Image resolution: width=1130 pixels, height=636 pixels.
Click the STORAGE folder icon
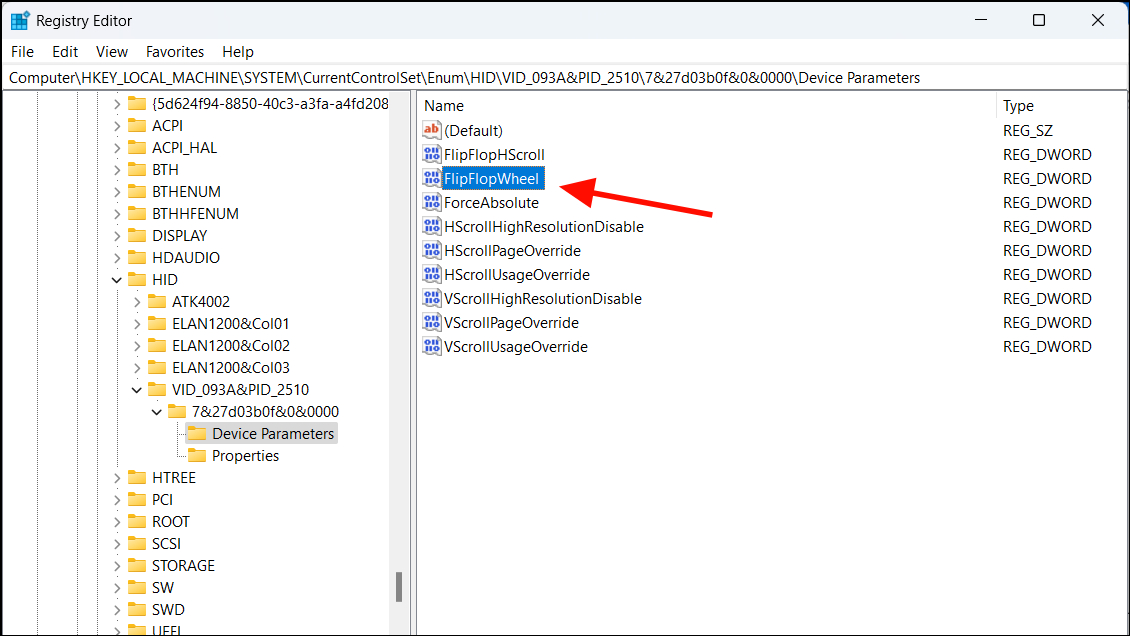137,565
